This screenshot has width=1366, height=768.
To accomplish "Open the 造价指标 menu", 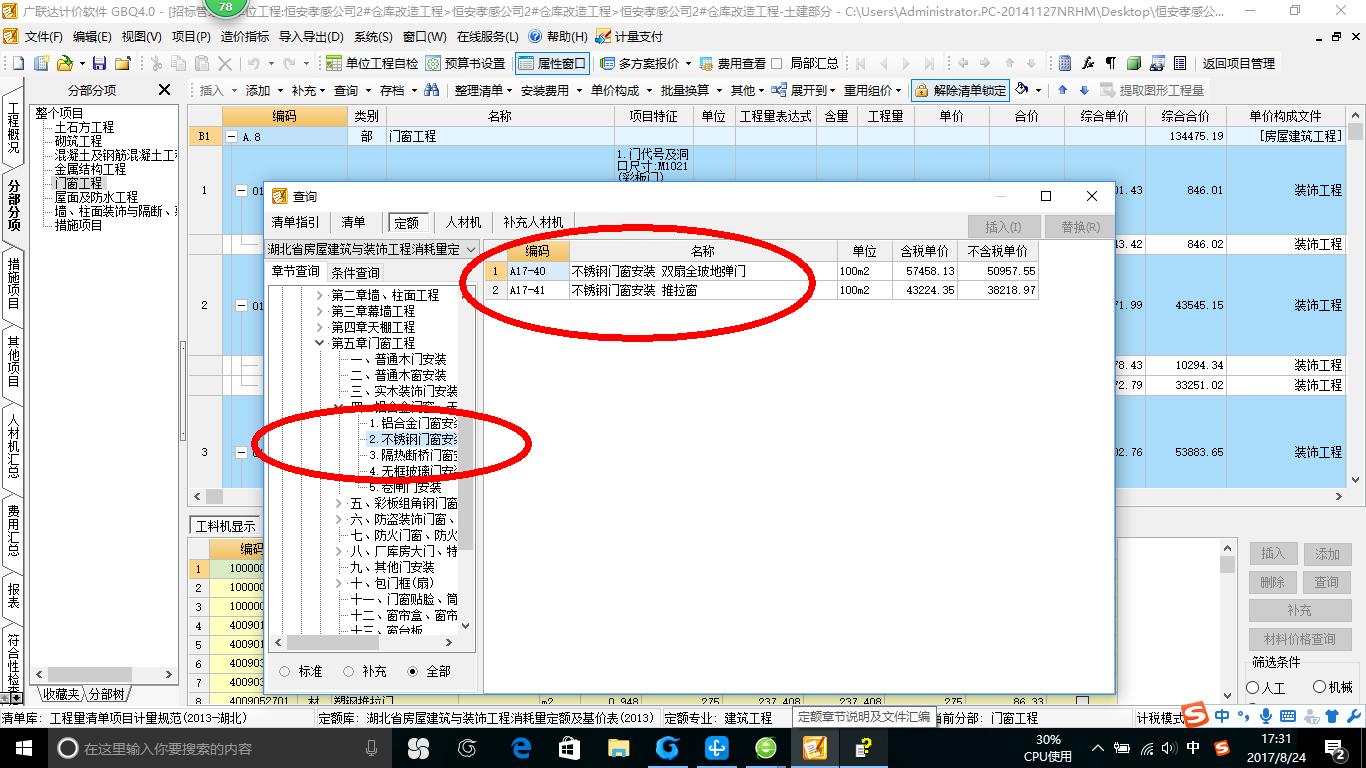I will (245, 36).
